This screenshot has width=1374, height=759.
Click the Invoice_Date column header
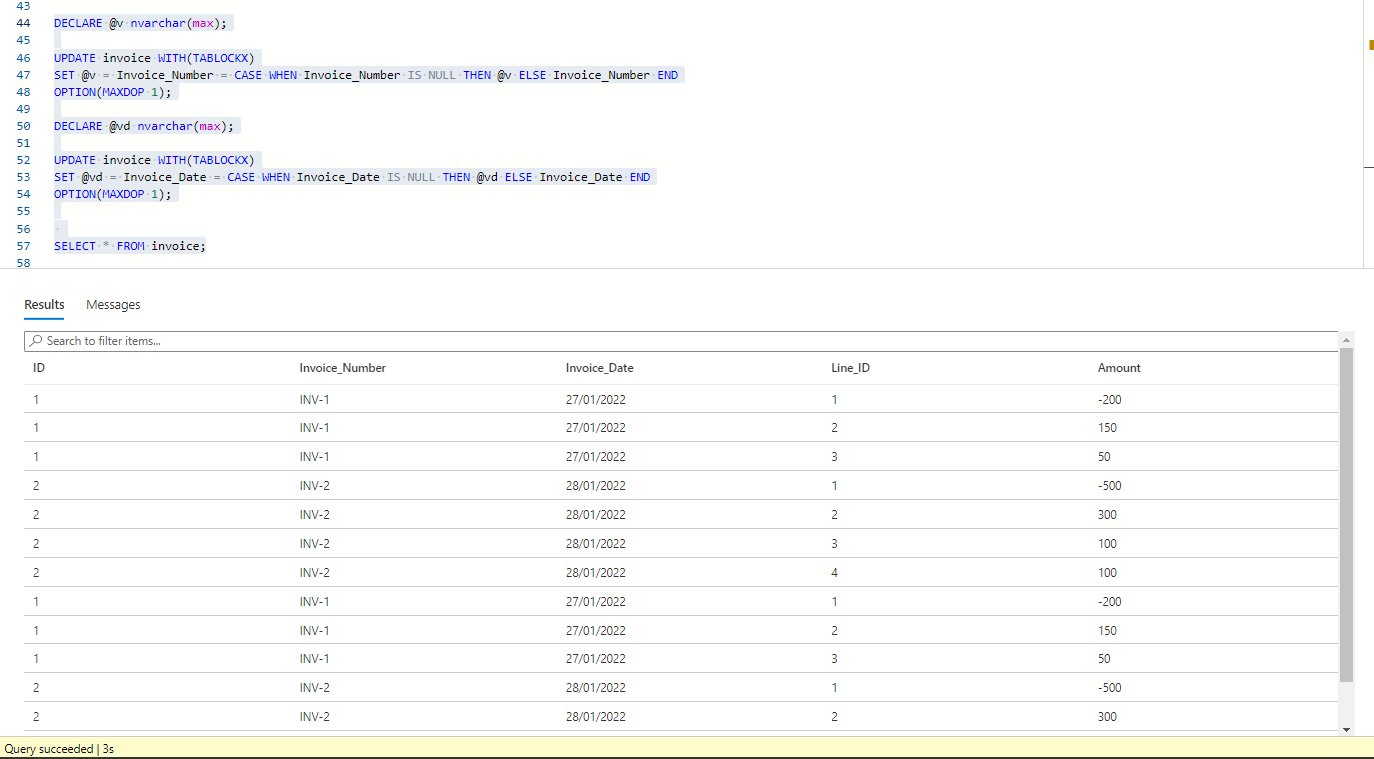600,368
